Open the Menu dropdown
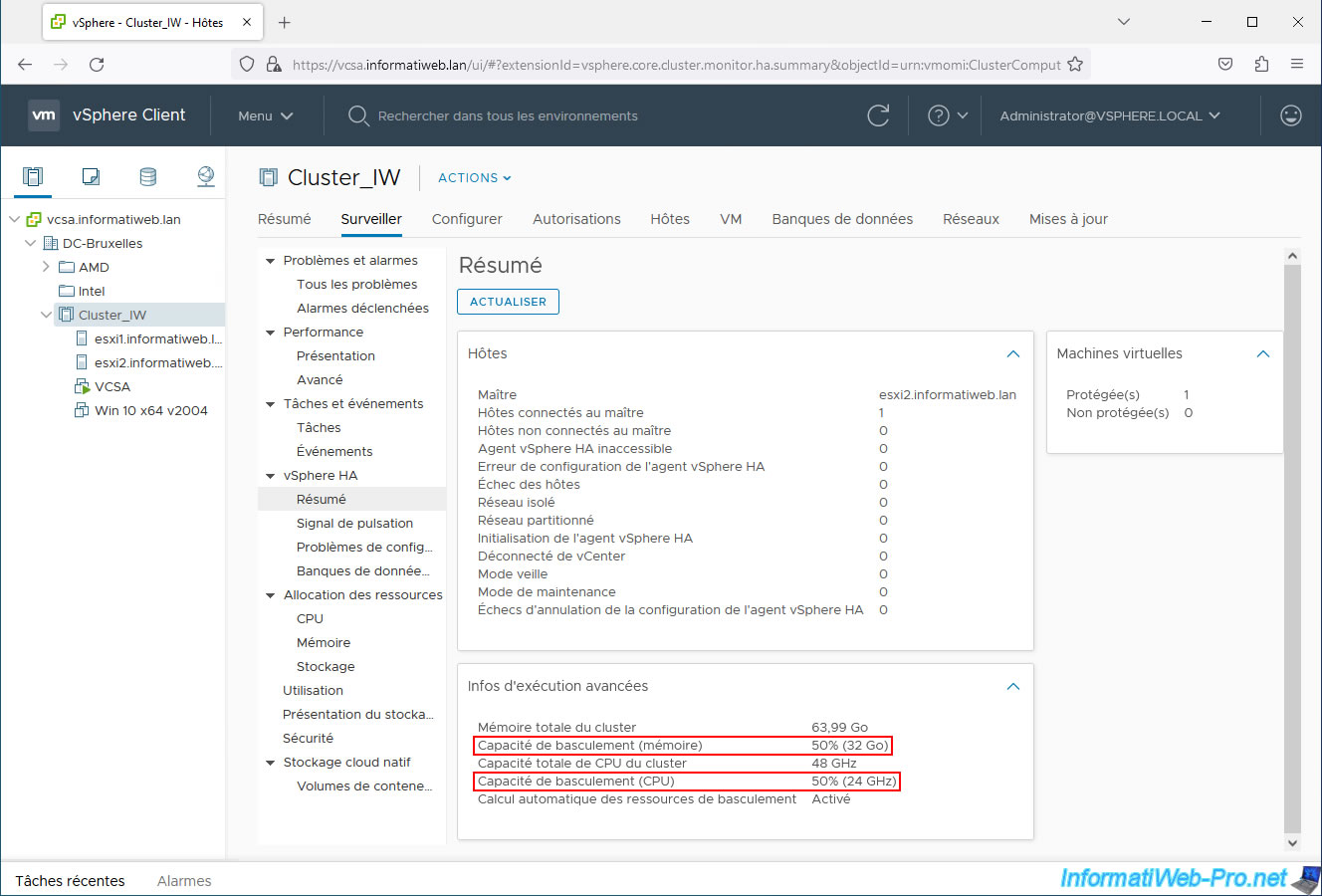Viewport: 1322px width, 896px height. (x=266, y=115)
